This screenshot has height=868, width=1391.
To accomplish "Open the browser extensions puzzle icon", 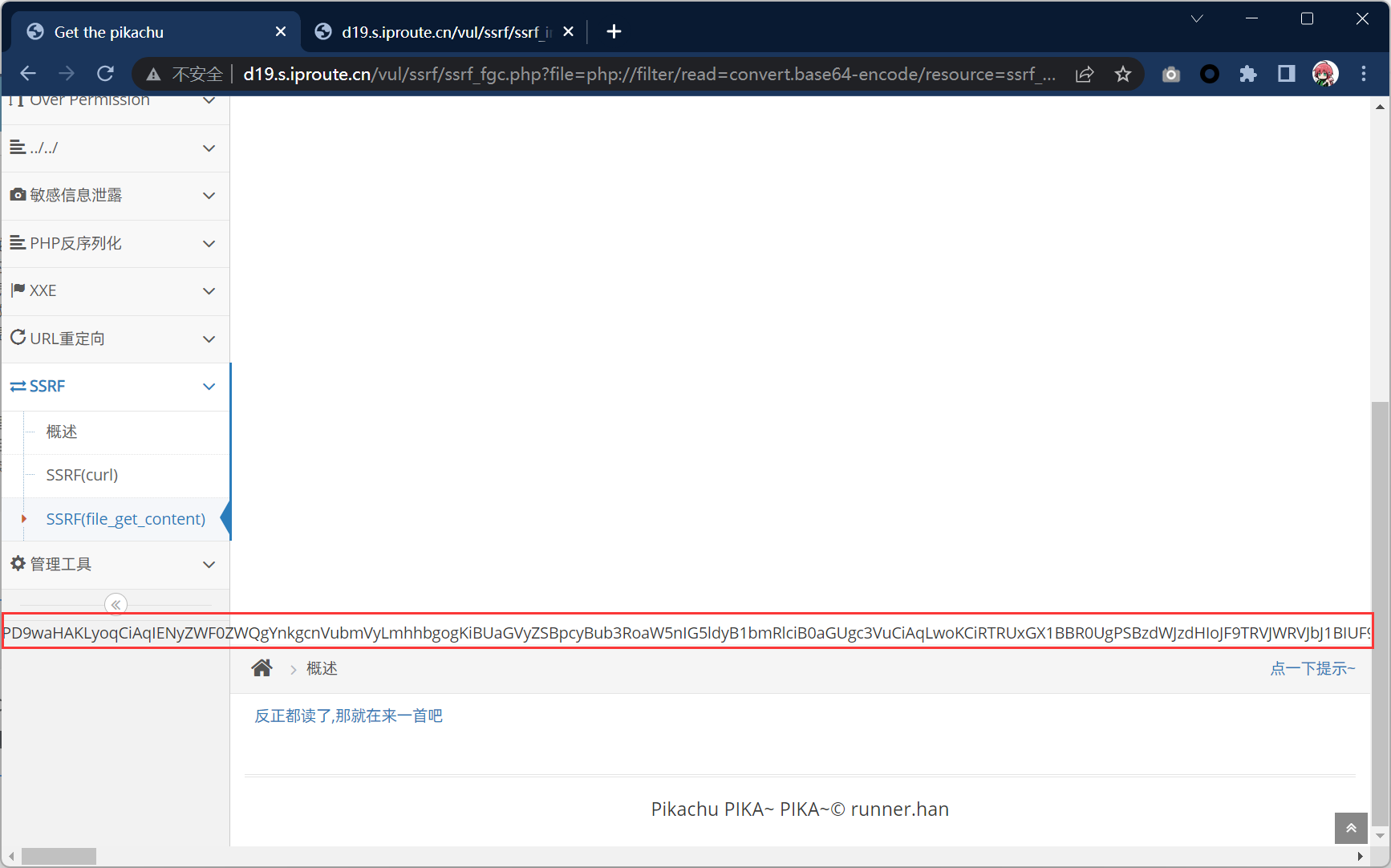I will coord(1248,74).
